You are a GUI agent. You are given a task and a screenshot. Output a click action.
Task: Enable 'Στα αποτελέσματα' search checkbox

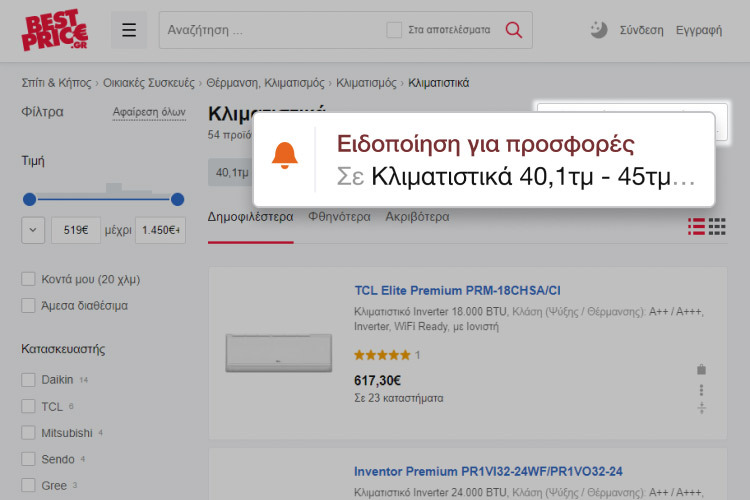coord(394,30)
